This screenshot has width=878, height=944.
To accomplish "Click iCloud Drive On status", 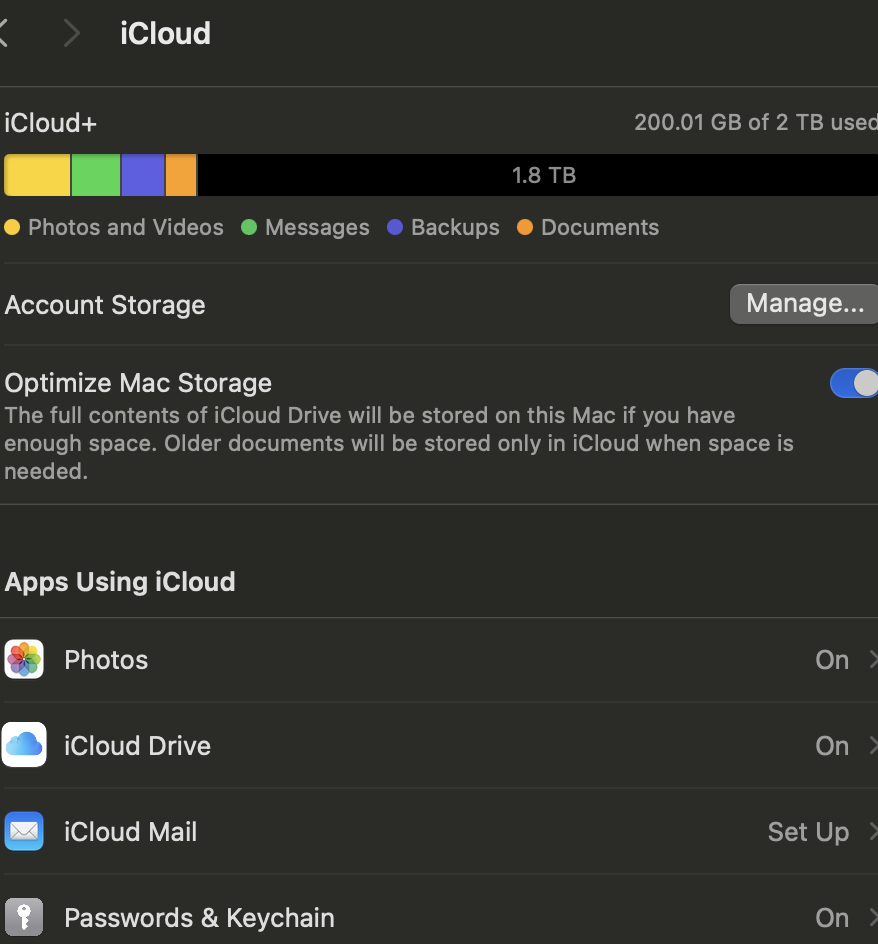I will click(x=832, y=746).
